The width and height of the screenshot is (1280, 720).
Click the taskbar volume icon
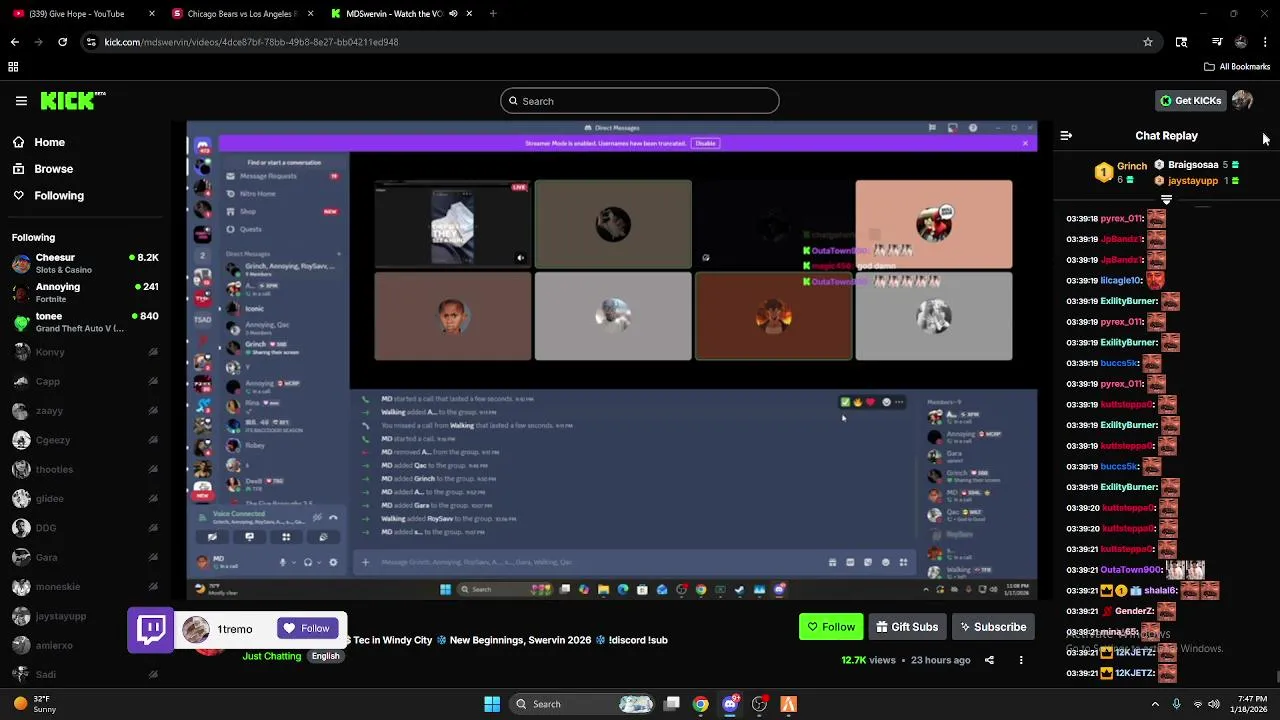coord(1214,704)
